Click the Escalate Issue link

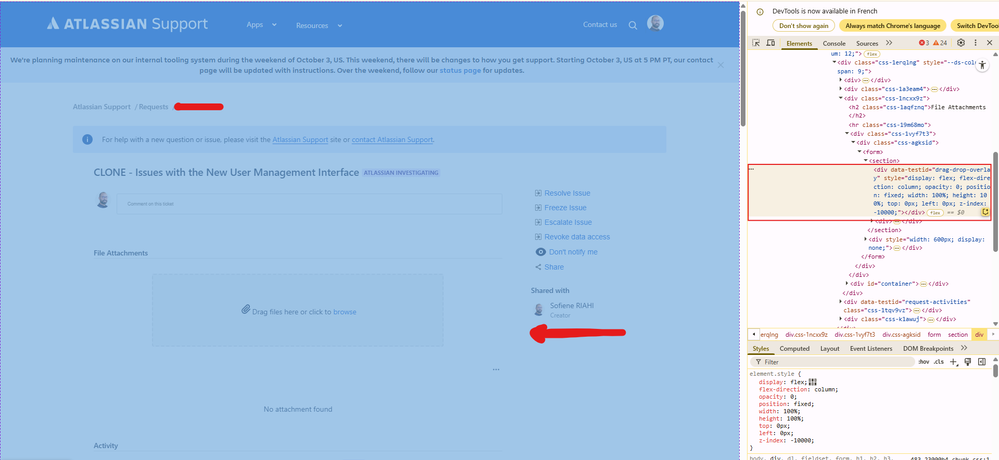click(568, 222)
